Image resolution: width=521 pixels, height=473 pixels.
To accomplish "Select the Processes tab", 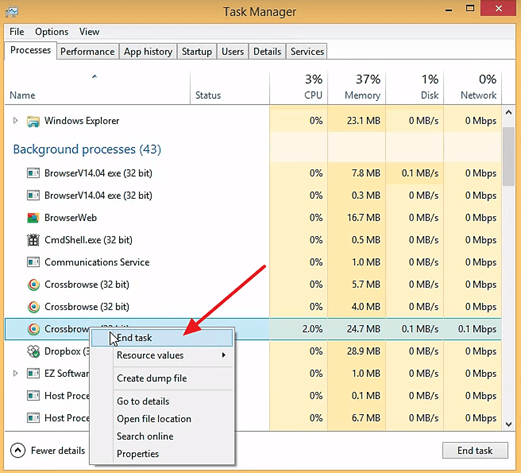I will (30, 50).
